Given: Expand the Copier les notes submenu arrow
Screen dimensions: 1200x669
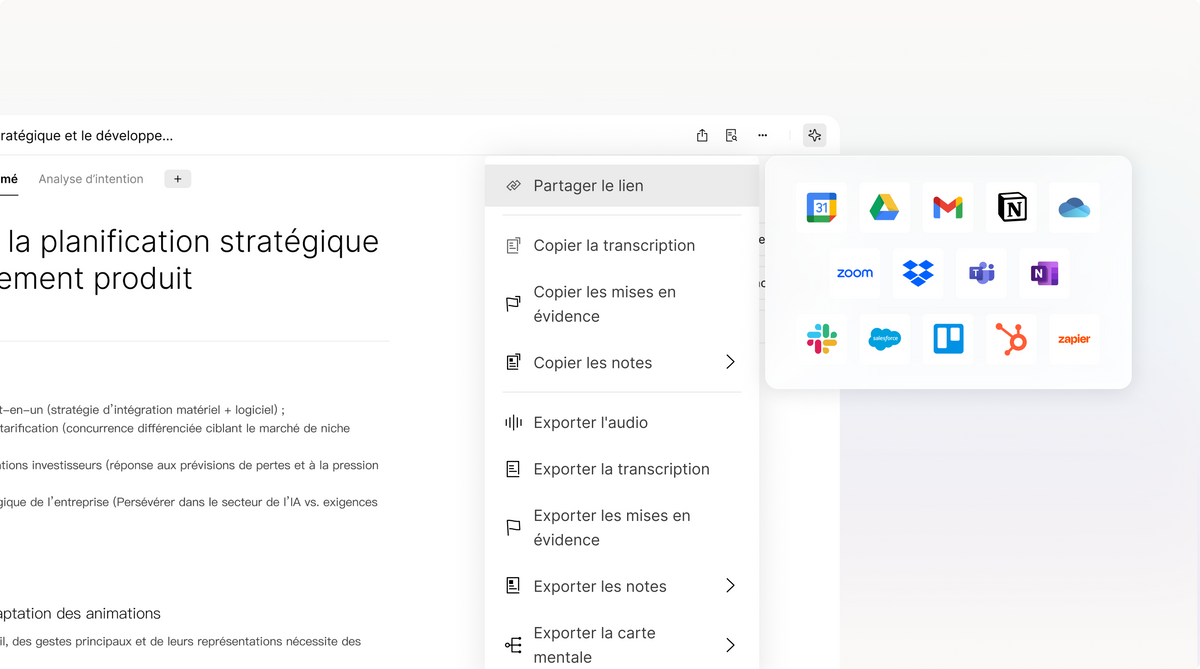Looking at the screenshot, I should 730,362.
